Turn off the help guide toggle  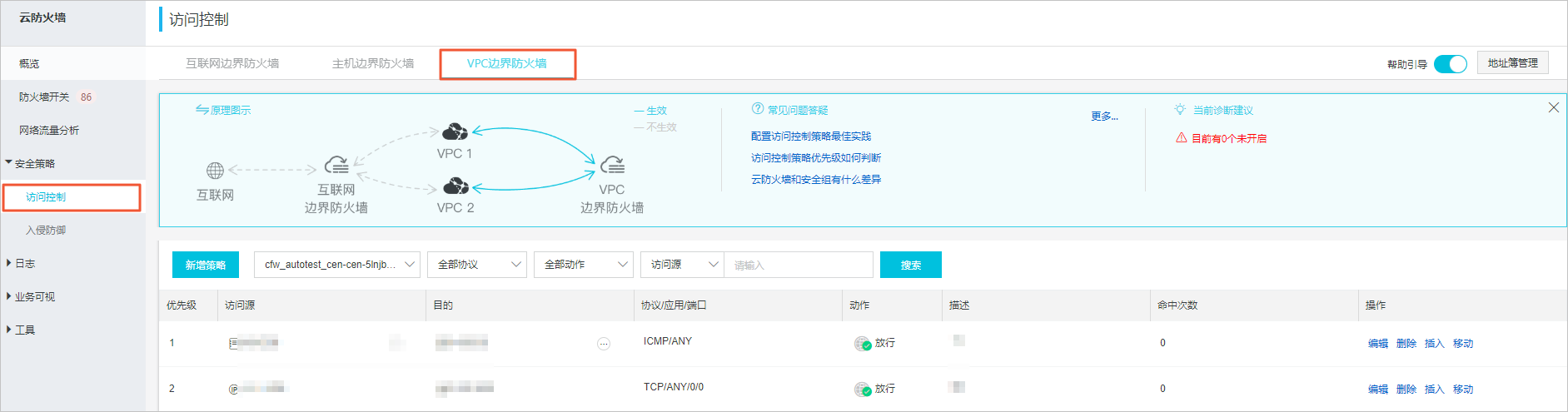[x=1450, y=64]
